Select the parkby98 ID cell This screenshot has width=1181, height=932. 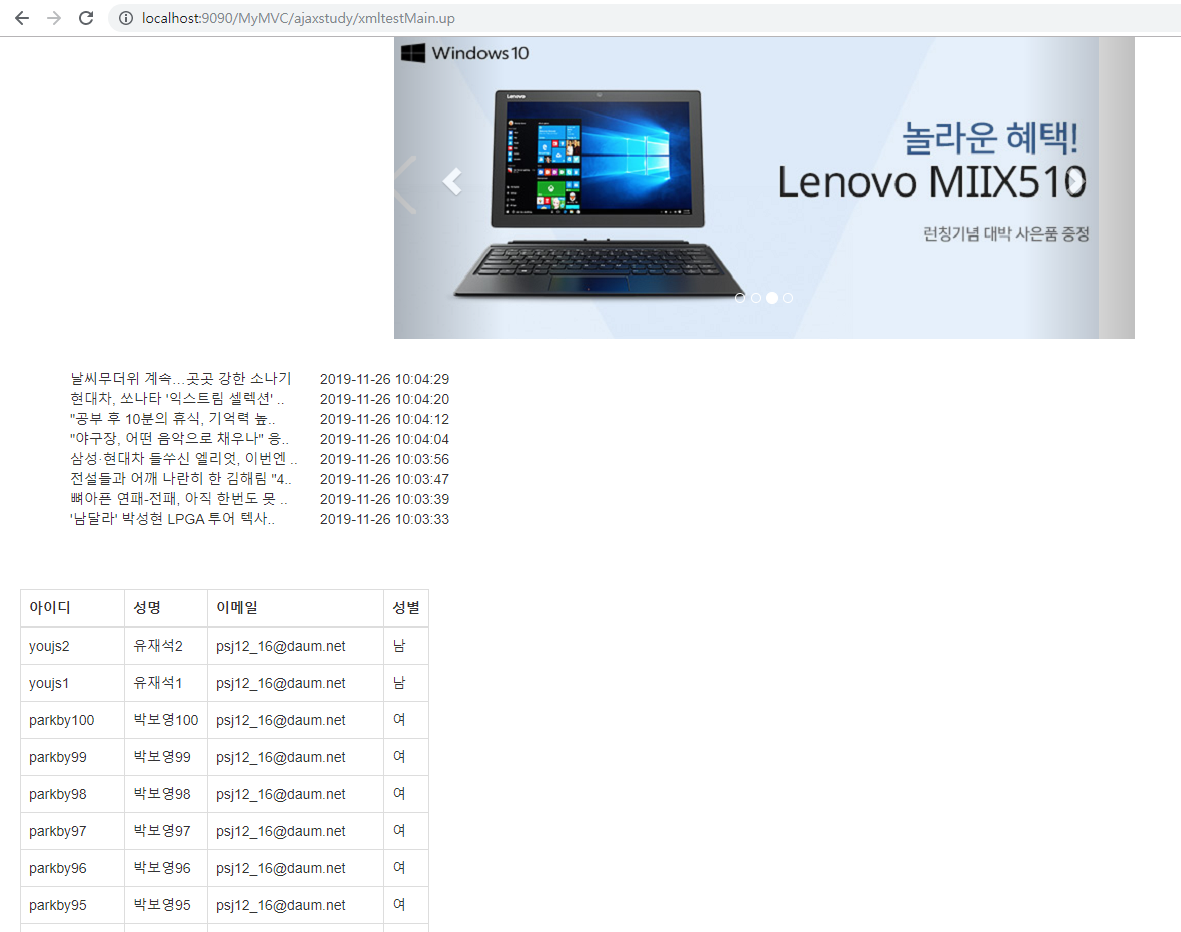(72, 793)
